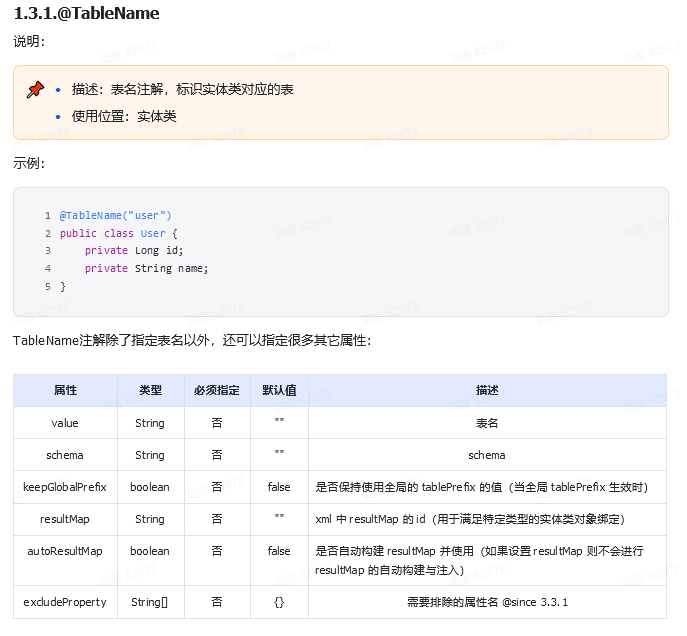This screenshot has height=636, width=687.
Task: Click the bullet text '使用位置:实体类'
Action: point(124,117)
